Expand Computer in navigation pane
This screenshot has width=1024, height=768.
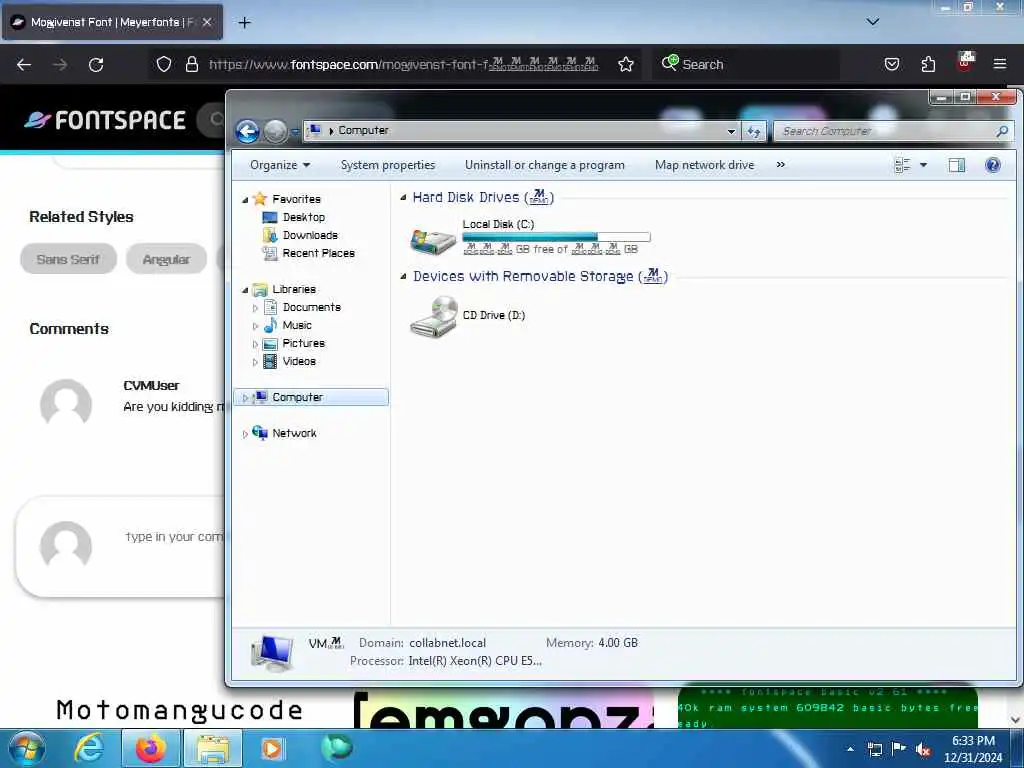click(245, 398)
